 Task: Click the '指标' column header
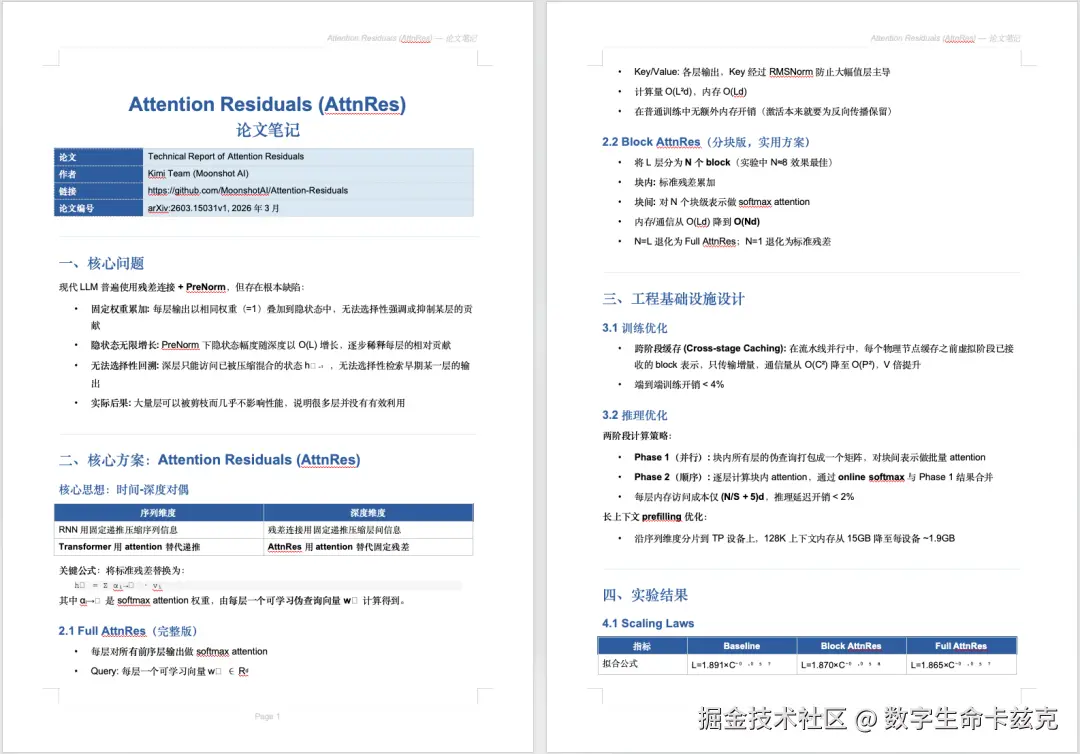642,646
